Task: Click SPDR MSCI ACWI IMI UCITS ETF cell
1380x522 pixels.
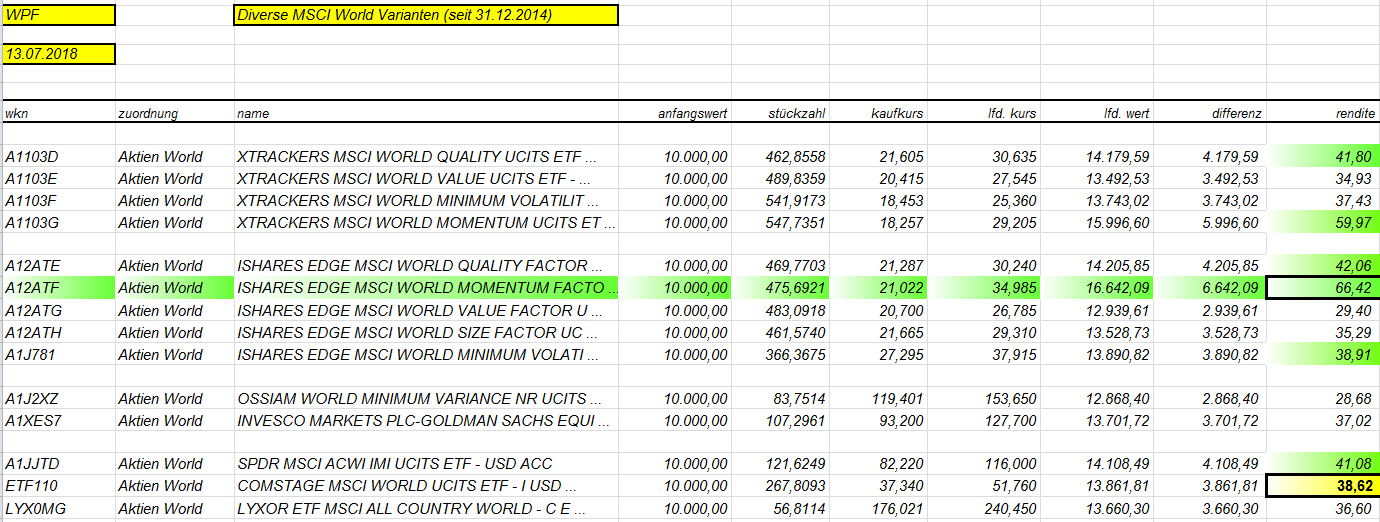Action: 426,464
